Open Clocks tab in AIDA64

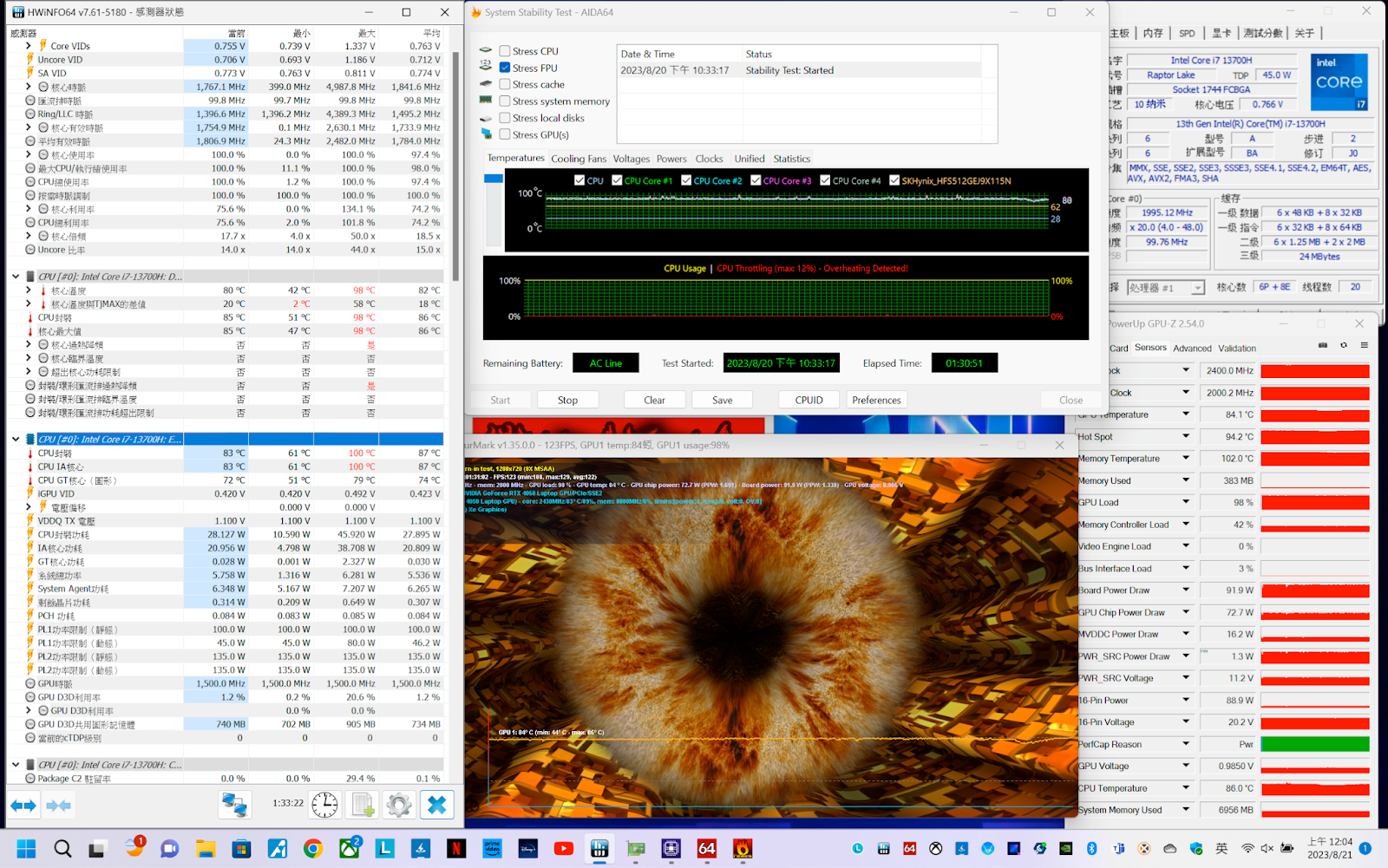(709, 159)
